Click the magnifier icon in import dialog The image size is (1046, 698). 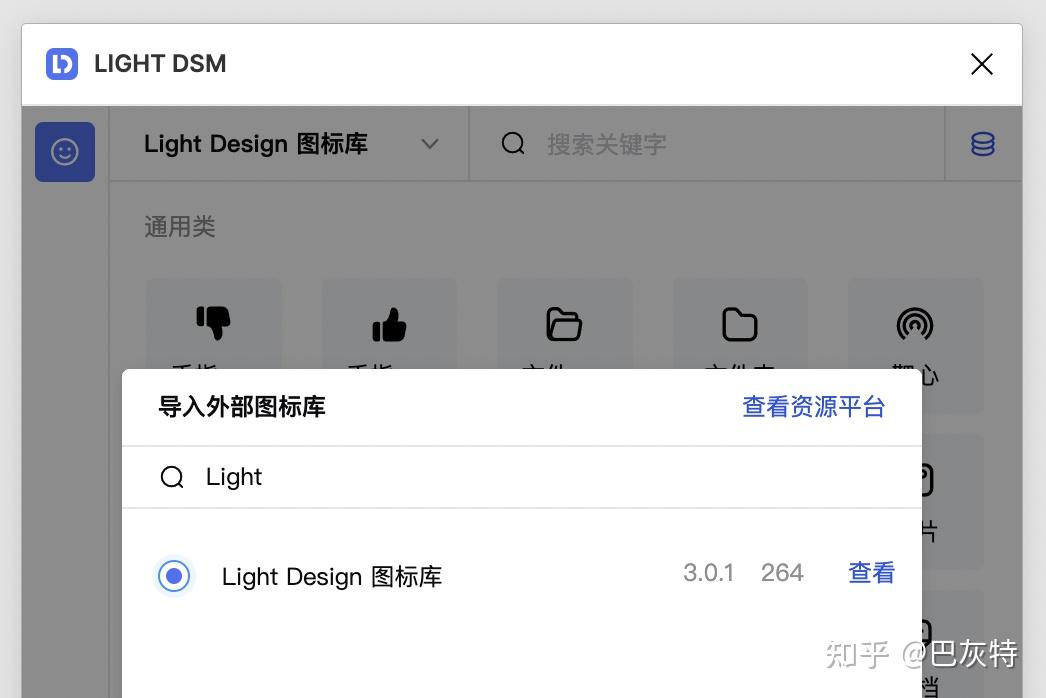[172, 477]
